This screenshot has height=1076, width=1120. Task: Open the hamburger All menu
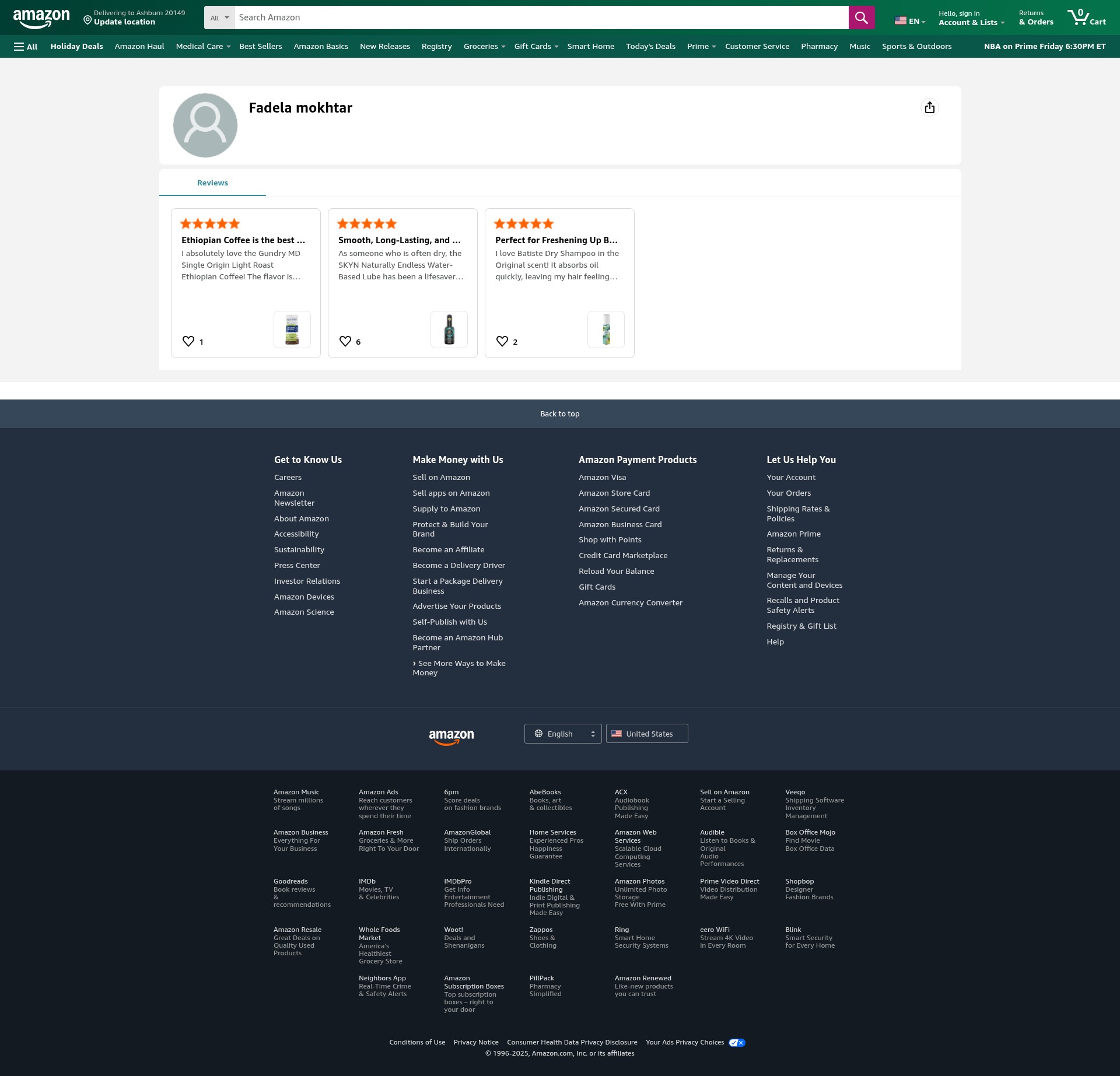point(26,47)
